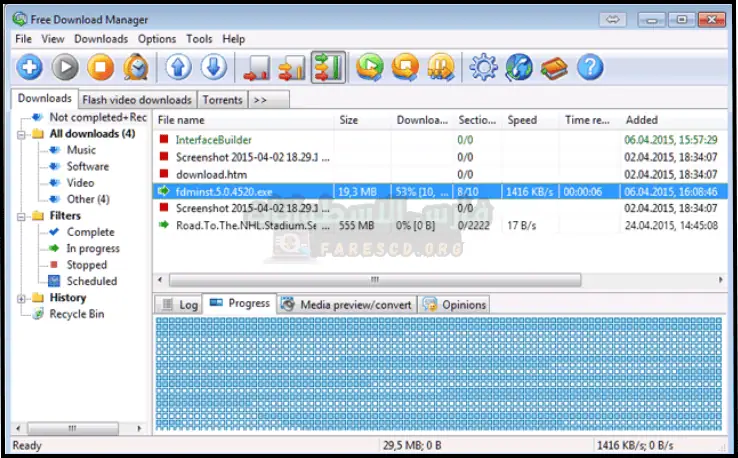Click the orange stop download icon
Image resolution: width=738 pixels, height=458 pixels.
pos(100,67)
